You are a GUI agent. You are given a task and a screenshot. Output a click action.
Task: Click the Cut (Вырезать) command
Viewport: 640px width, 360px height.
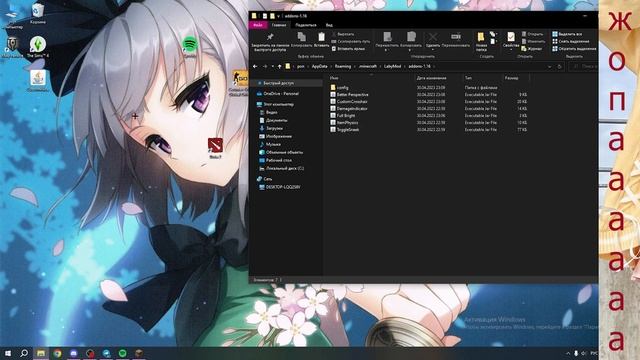[342, 34]
